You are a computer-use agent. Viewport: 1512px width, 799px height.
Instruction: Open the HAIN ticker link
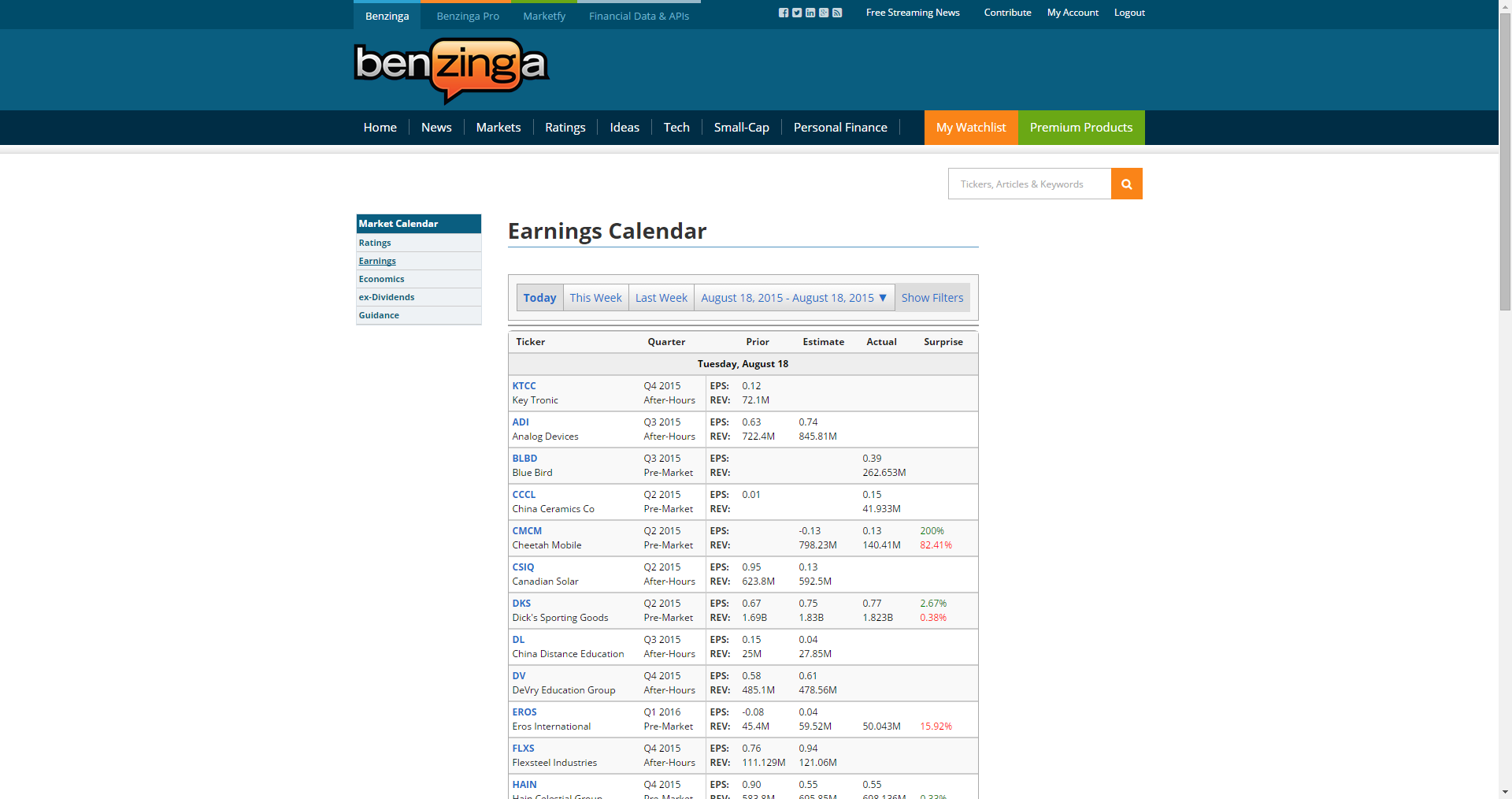(524, 785)
